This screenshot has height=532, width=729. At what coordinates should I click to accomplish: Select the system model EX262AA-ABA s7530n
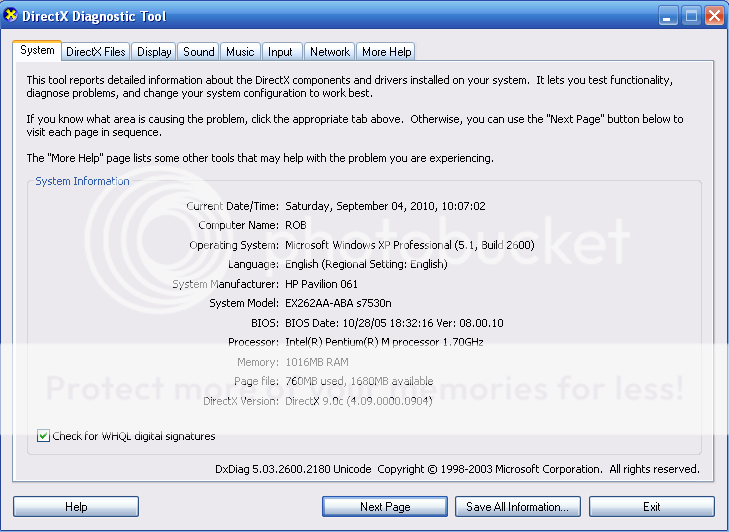pos(338,303)
